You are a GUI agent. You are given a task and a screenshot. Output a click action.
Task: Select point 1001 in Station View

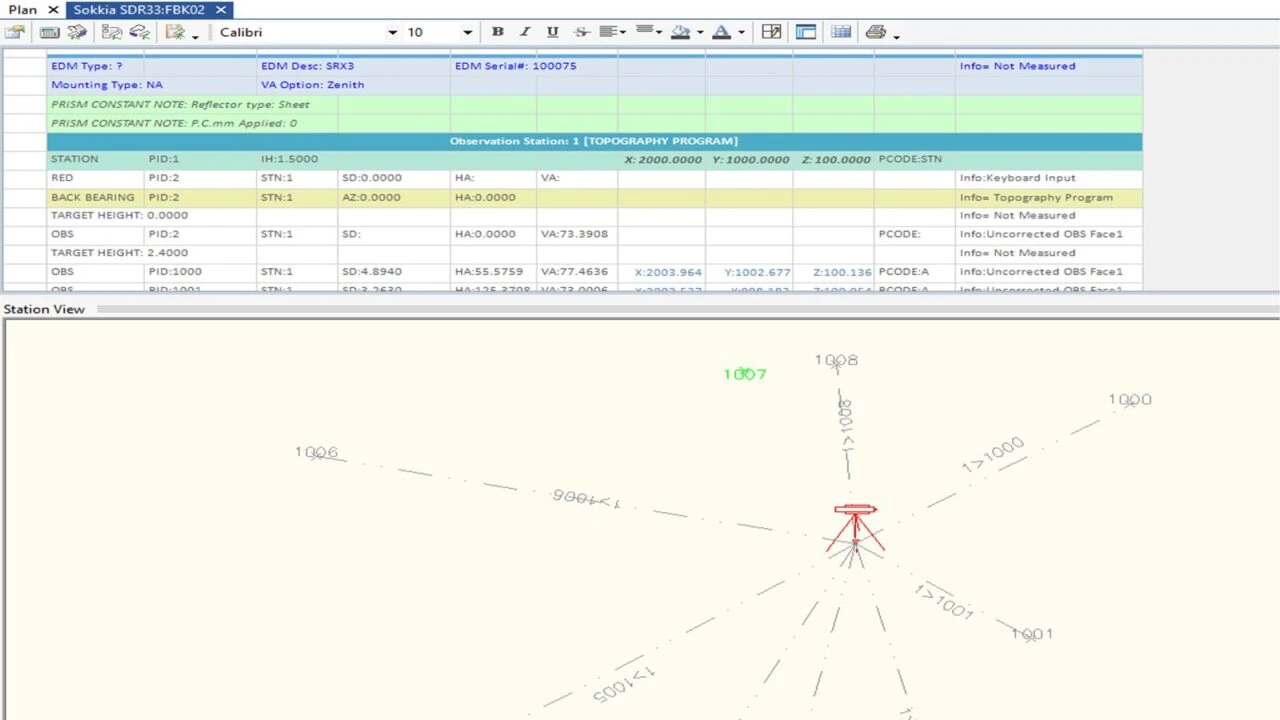[x=1032, y=634]
